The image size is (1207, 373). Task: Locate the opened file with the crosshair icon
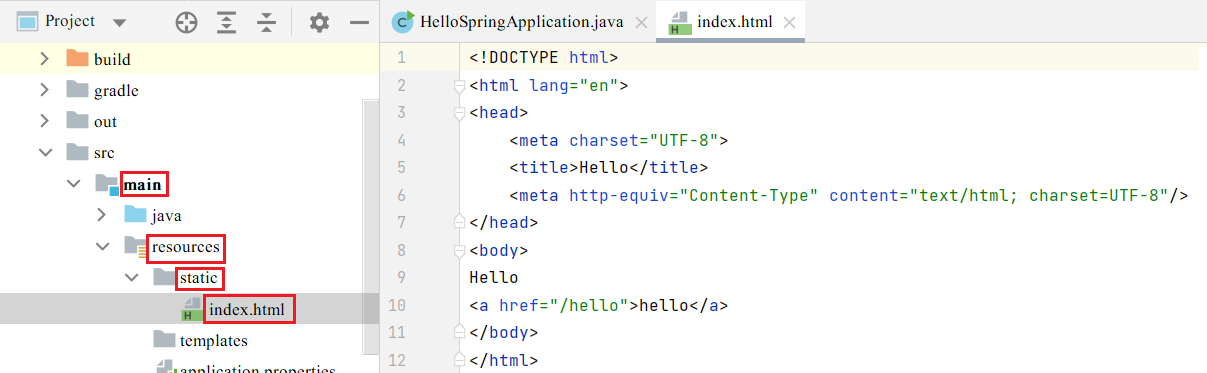pyautogui.click(x=186, y=22)
